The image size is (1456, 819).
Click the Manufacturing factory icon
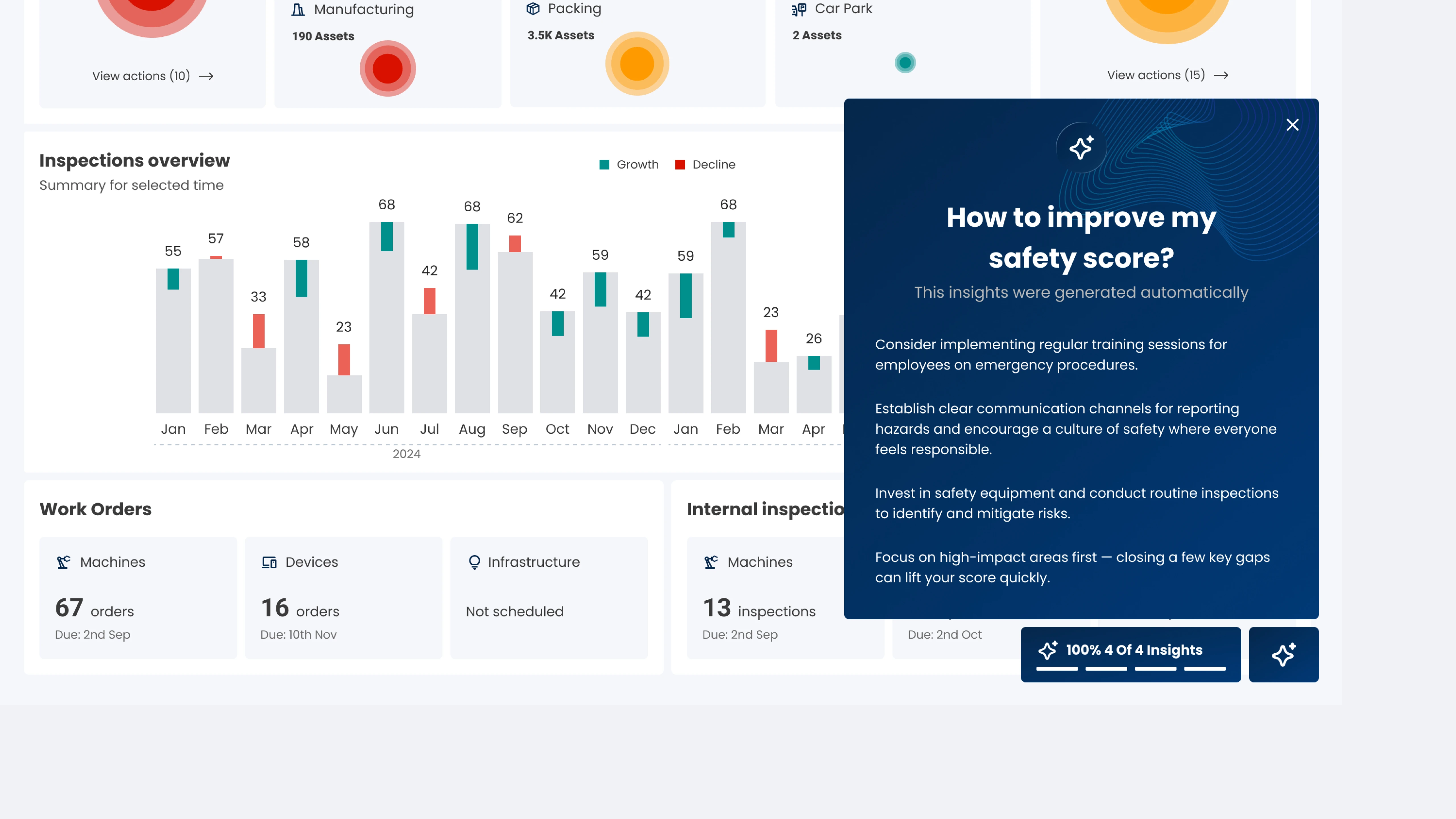298,10
